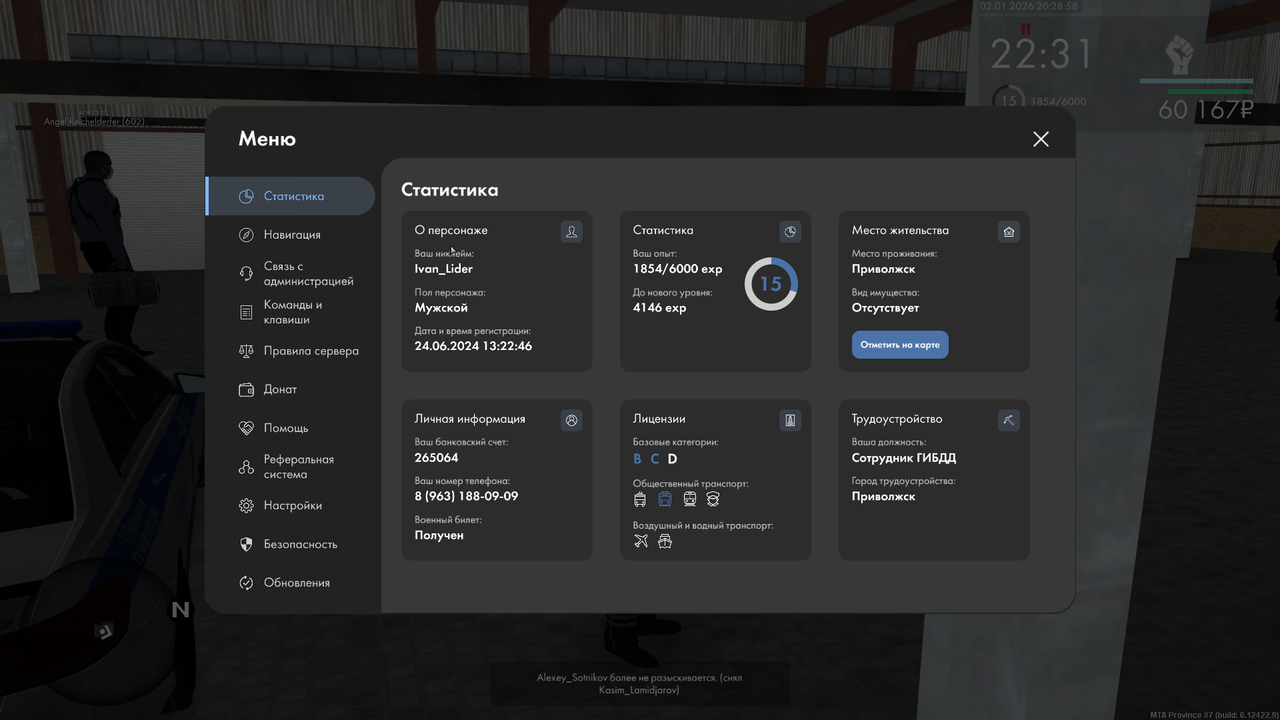1280x720 pixels.
Task: Click the scales icon beside Правила сервера
Action: click(246, 351)
